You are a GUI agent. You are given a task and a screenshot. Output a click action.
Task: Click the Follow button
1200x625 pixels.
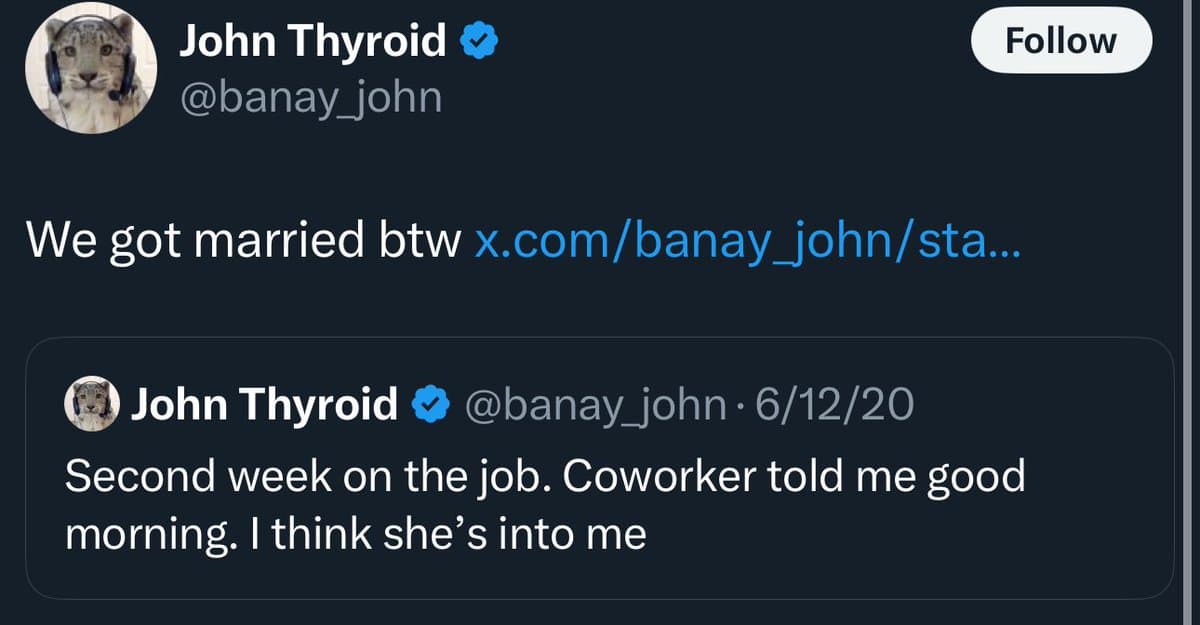pos(1061,41)
